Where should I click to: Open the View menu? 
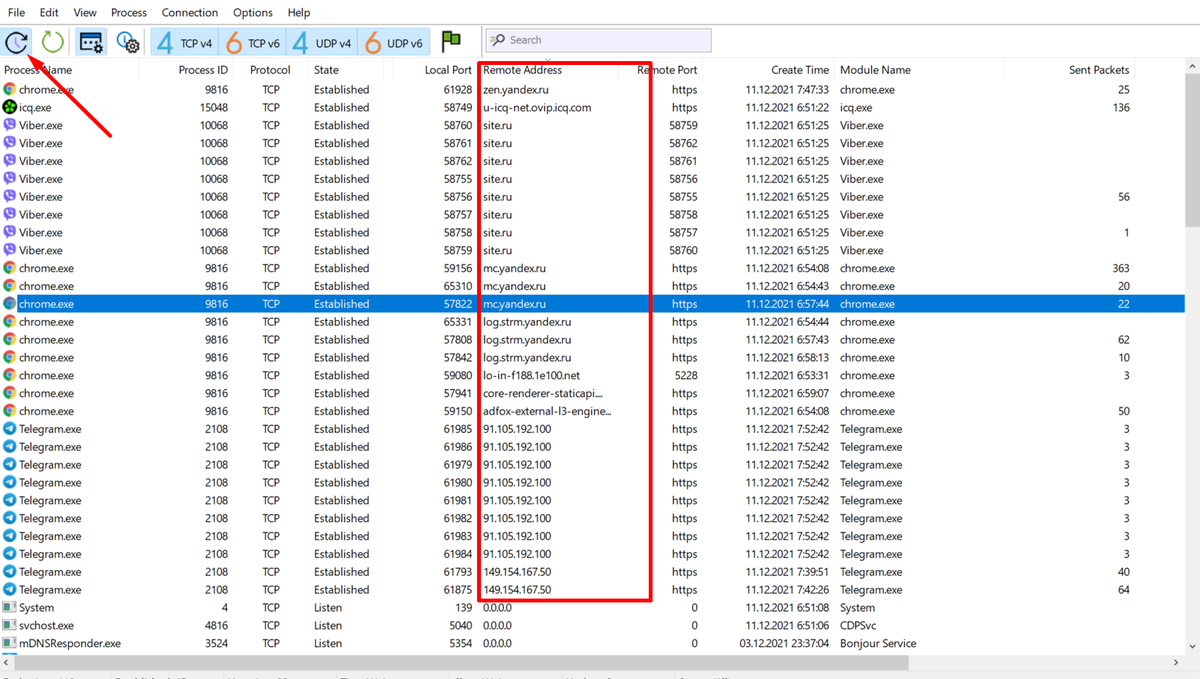pos(85,13)
